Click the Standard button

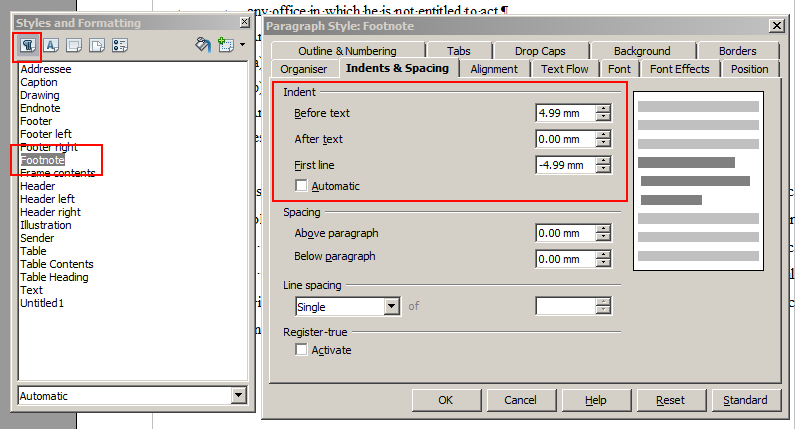745,400
